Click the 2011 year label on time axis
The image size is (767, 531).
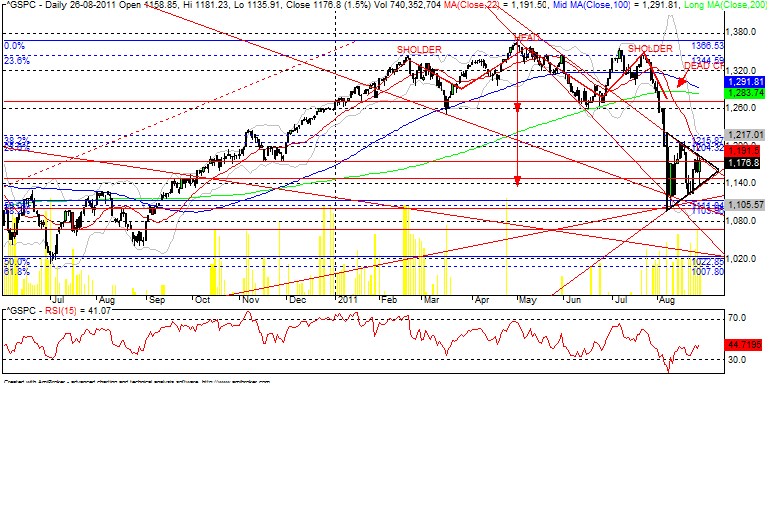coord(347,300)
